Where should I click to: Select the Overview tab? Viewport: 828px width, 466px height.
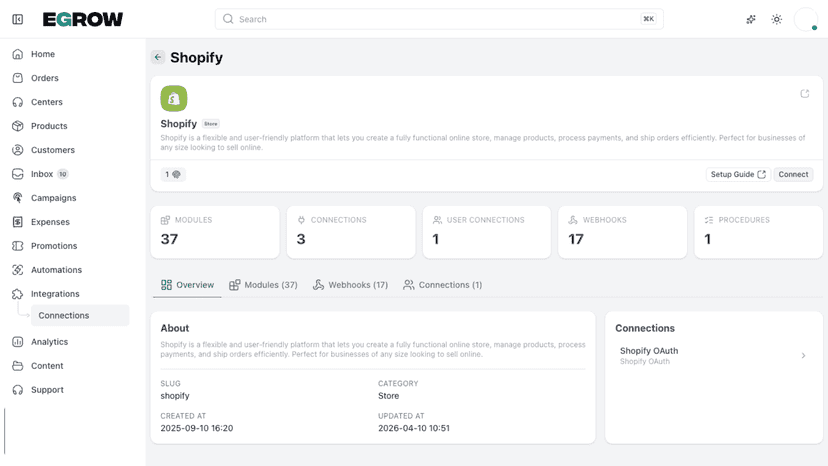[187, 285]
